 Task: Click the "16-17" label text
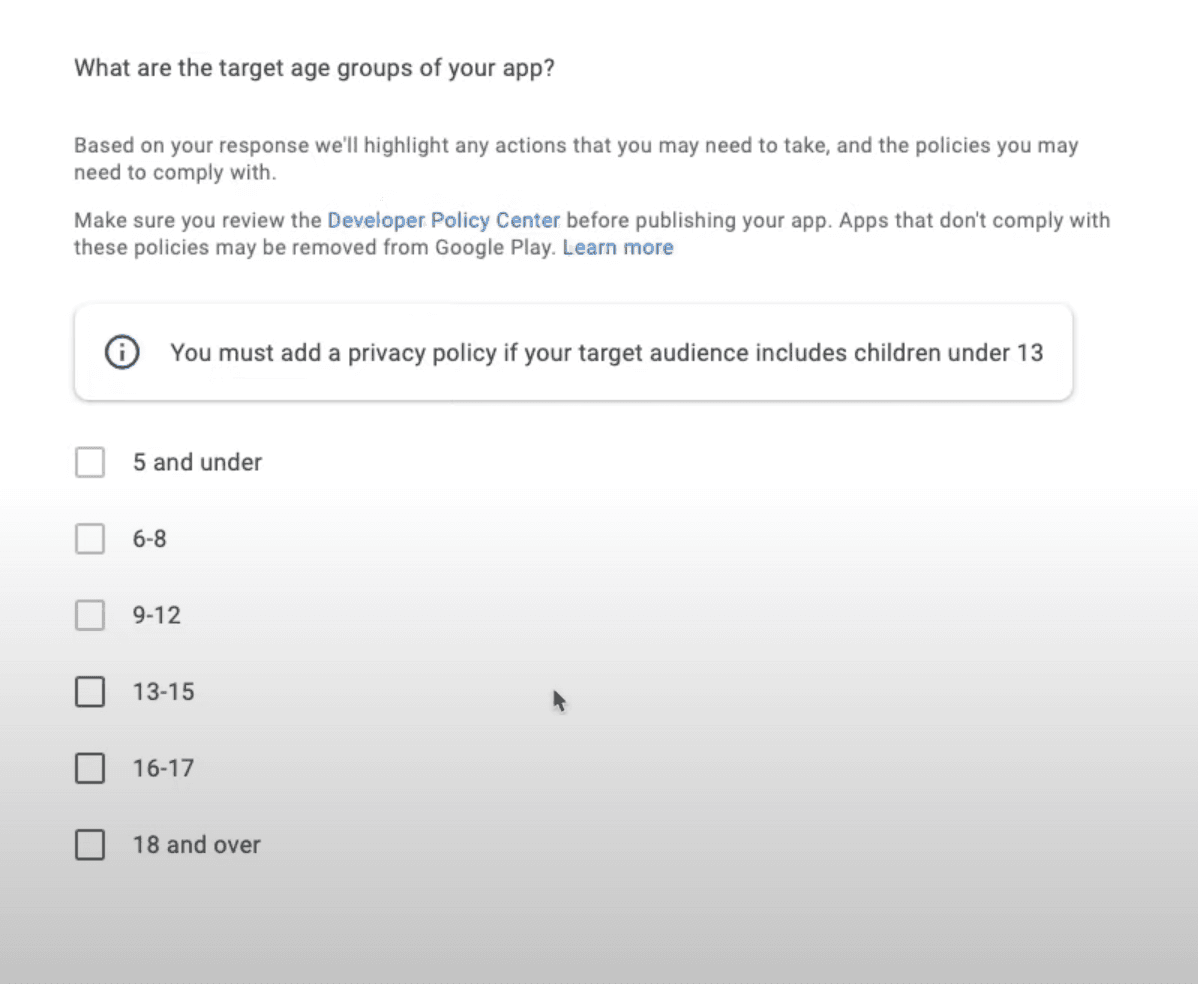(x=163, y=768)
